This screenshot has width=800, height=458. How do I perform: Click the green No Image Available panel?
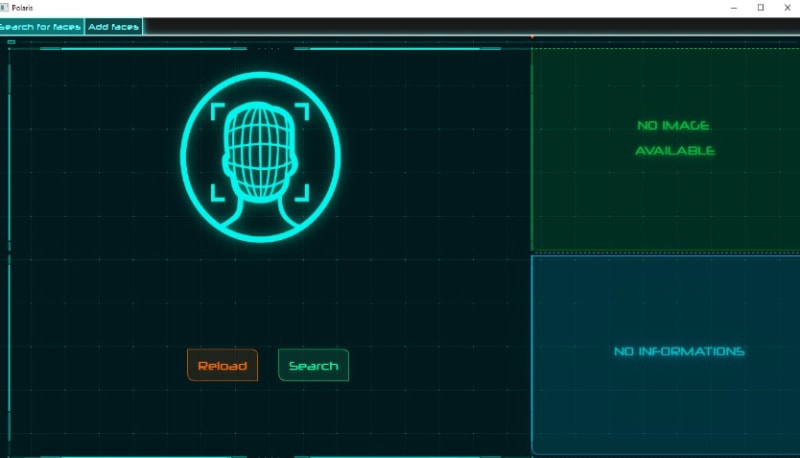tap(665, 200)
